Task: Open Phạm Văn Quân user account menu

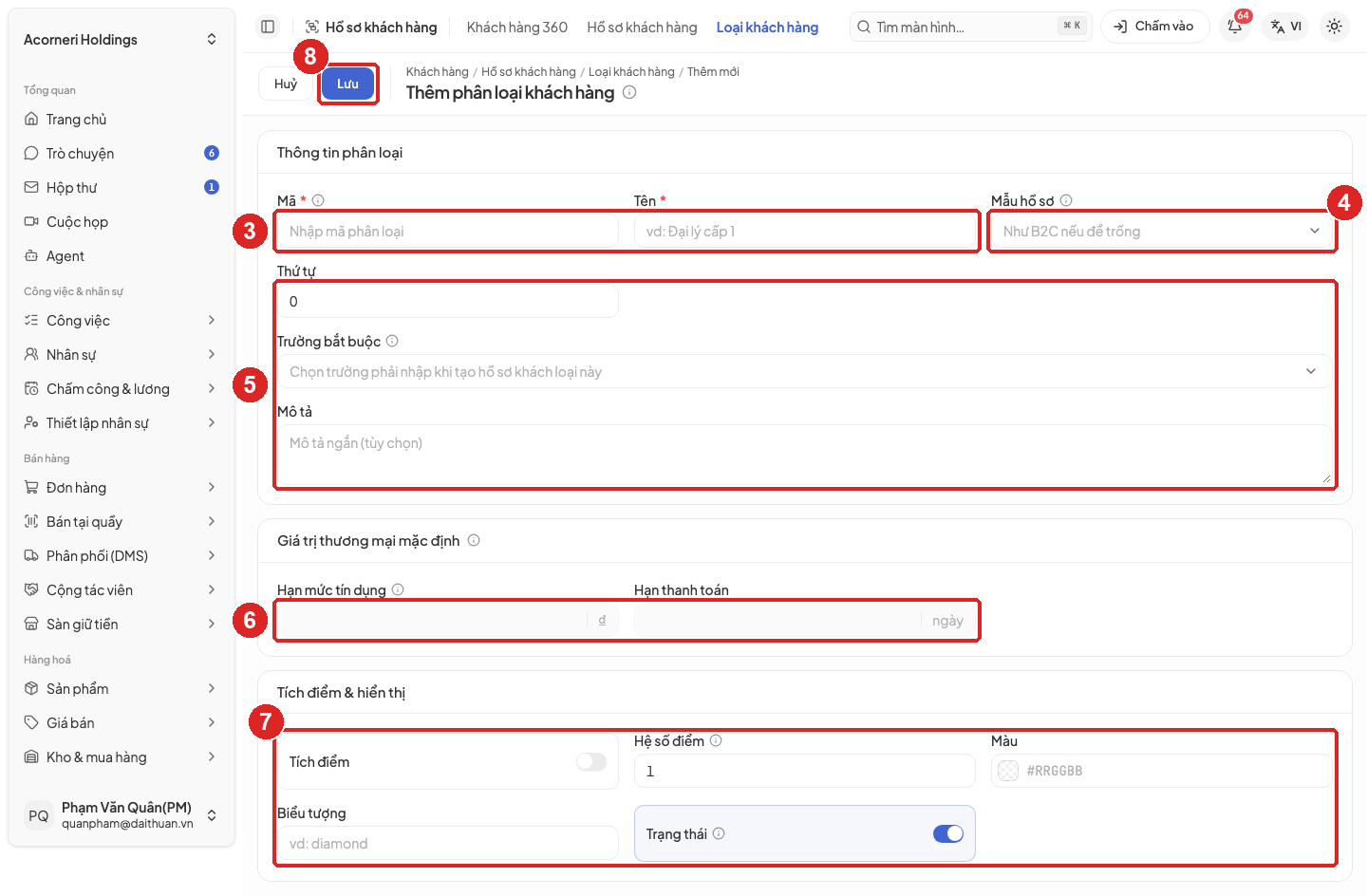Action: point(122,815)
